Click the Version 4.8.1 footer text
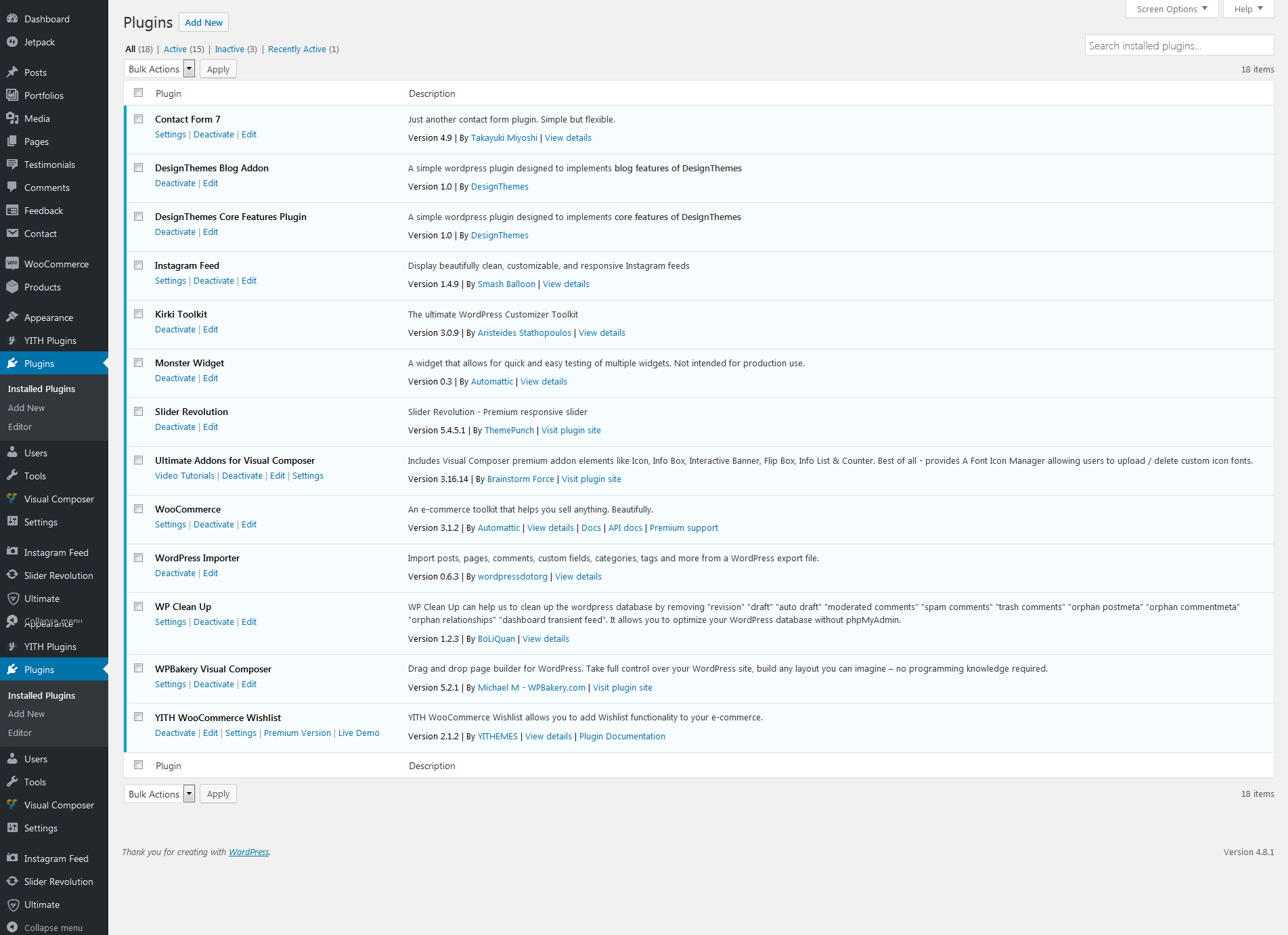Screen dimensions: 1288x935 (x=1248, y=852)
